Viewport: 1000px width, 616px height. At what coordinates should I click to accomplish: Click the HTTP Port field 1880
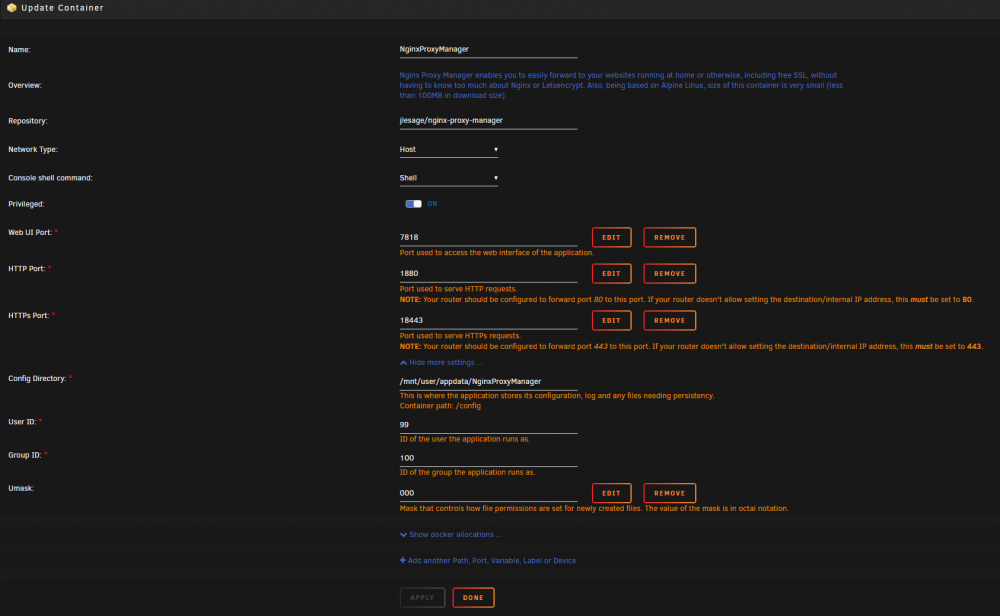[x=489, y=274]
